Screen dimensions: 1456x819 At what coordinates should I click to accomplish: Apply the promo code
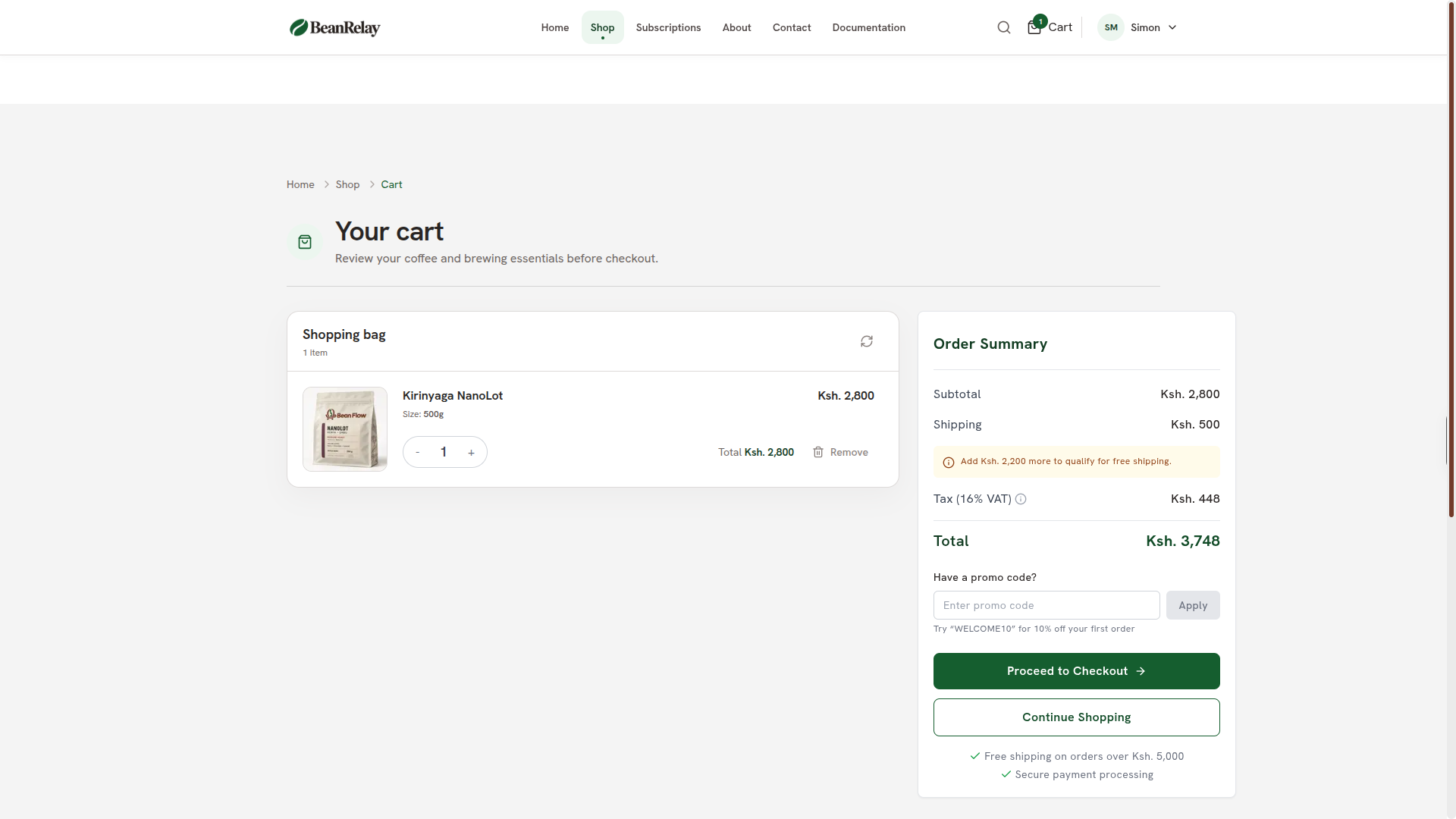pyautogui.click(x=1193, y=605)
